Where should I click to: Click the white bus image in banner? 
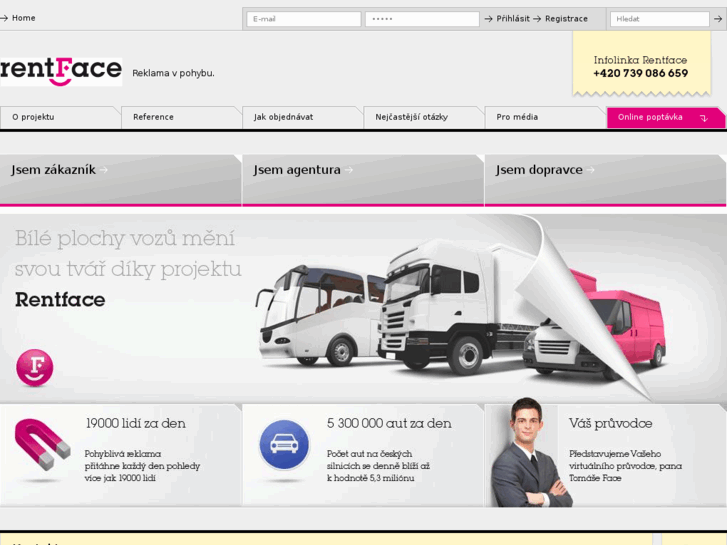point(320,315)
